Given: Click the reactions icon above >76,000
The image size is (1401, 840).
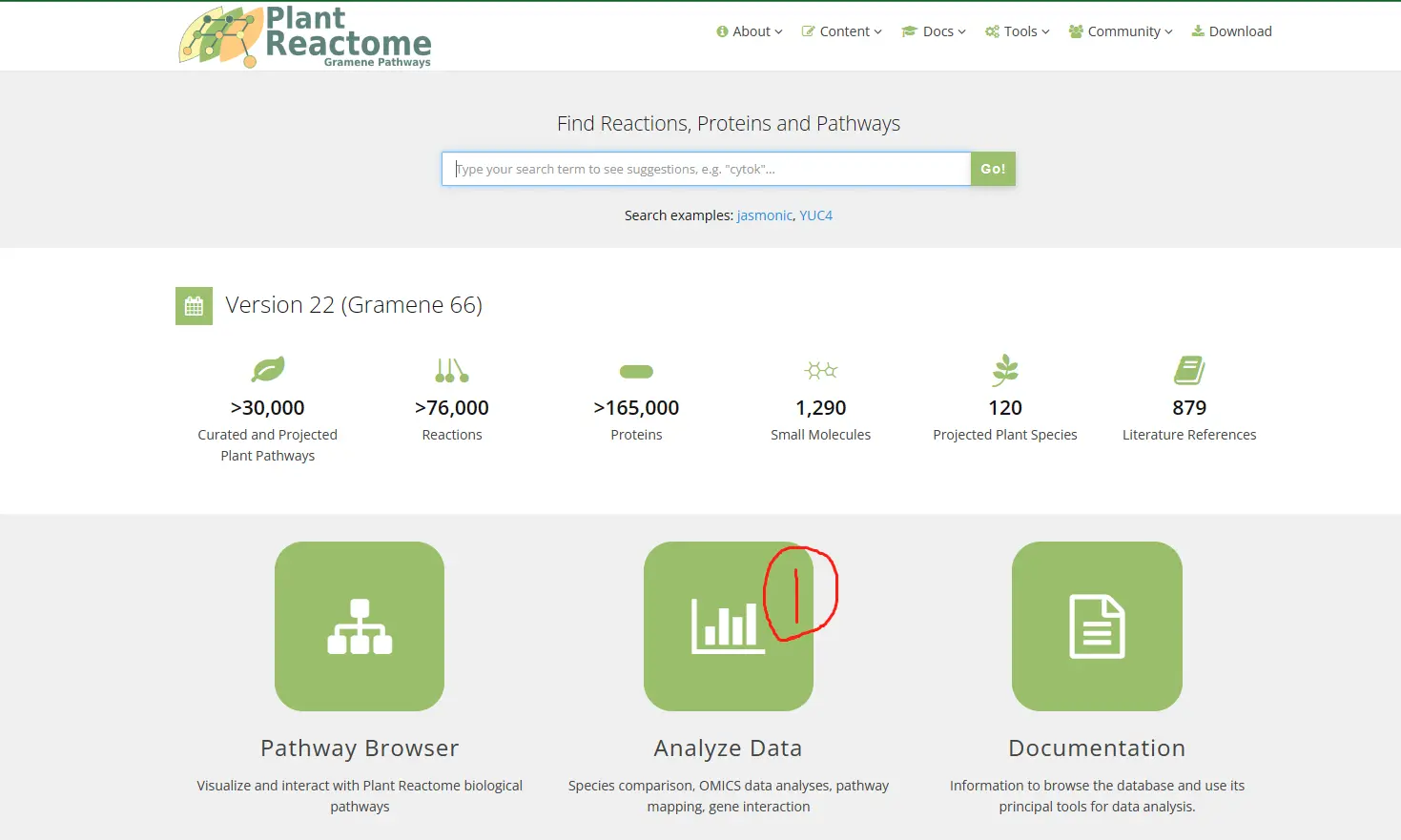Looking at the screenshot, I should coord(452,370).
